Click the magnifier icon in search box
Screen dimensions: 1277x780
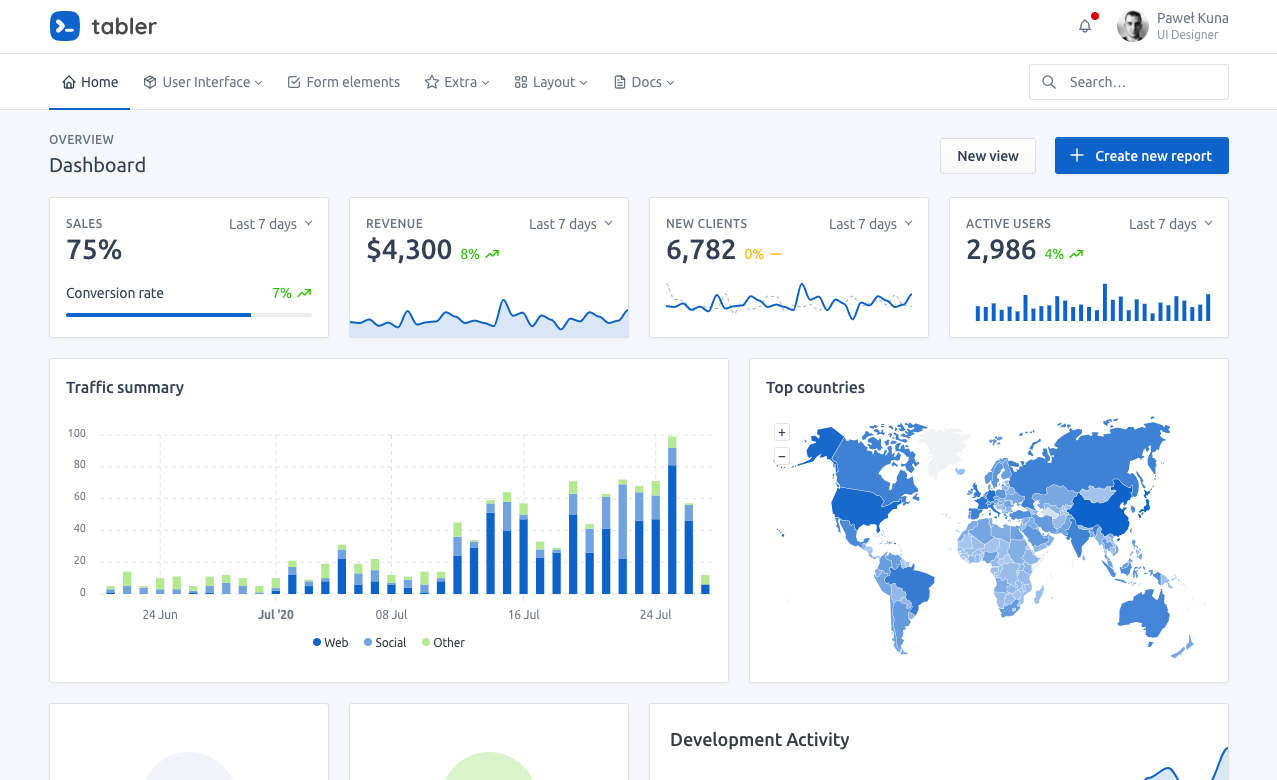1049,82
